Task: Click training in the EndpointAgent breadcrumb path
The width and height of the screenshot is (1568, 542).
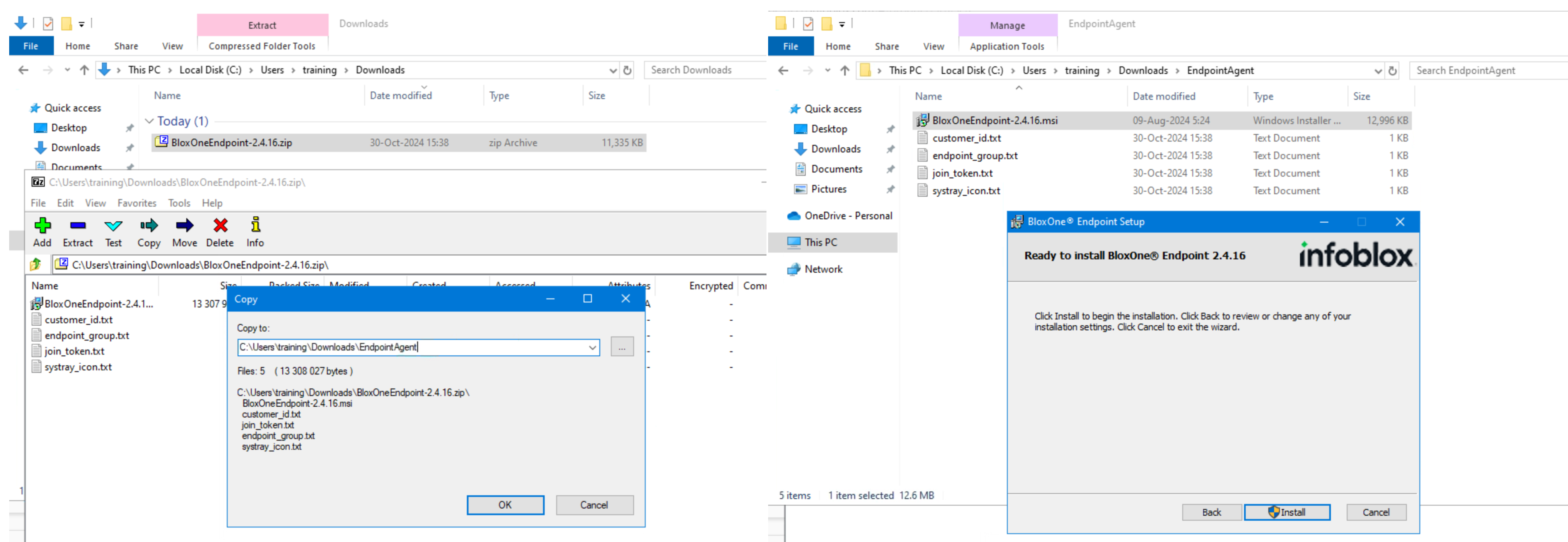Action: pyautogui.click(x=1082, y=71)
